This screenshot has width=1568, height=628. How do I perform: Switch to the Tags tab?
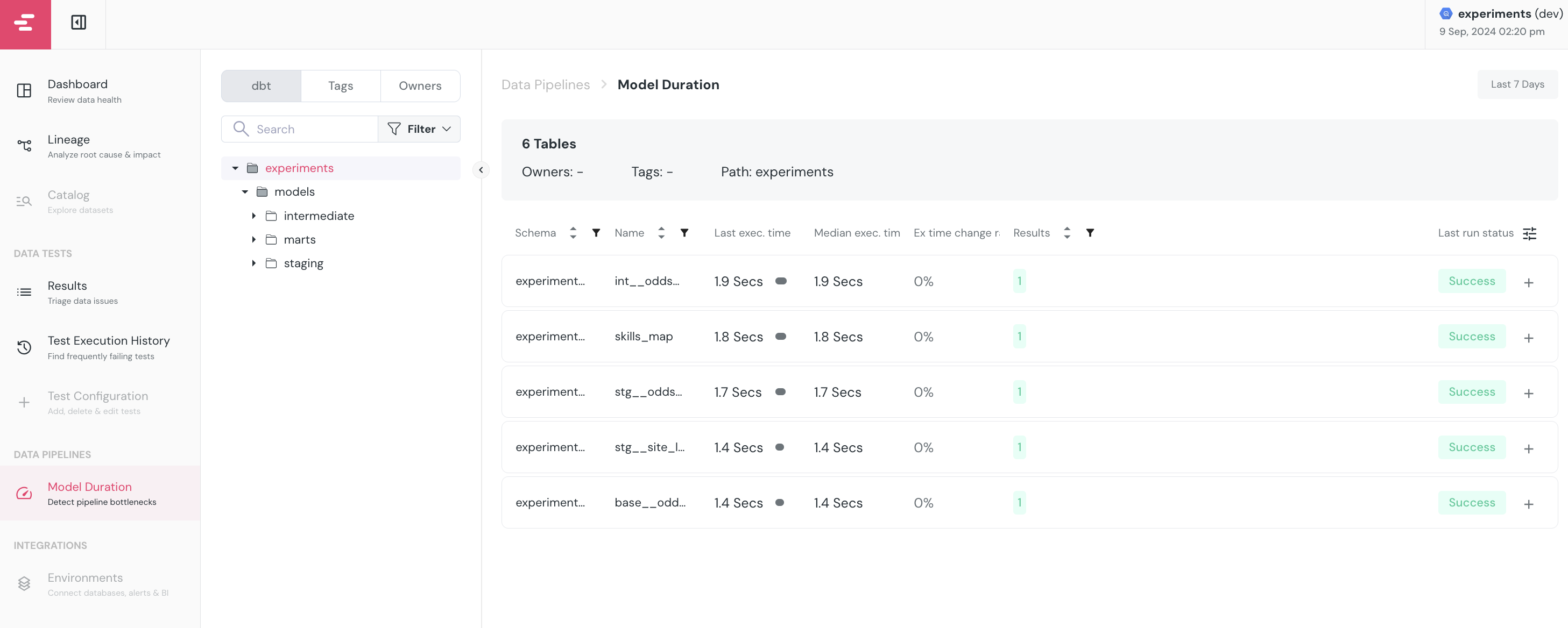[x=340, y=85]
